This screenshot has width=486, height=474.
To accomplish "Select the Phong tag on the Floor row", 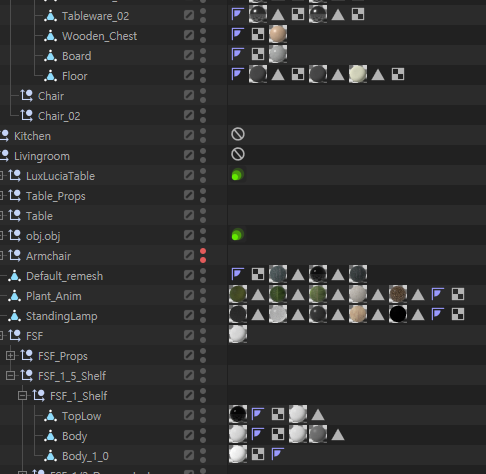I will pyautogui.click(x=238, y=74).
